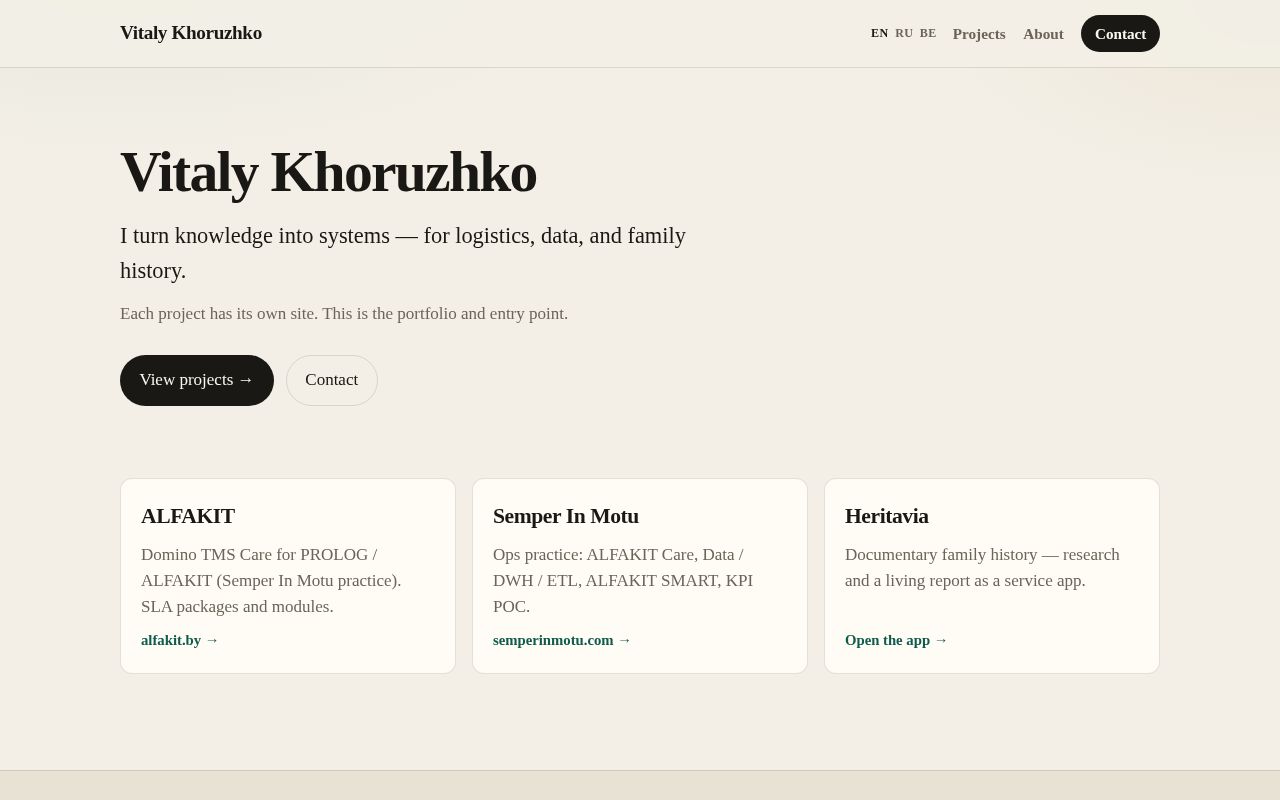Open the About nav item

click(x=1043, y=34)
